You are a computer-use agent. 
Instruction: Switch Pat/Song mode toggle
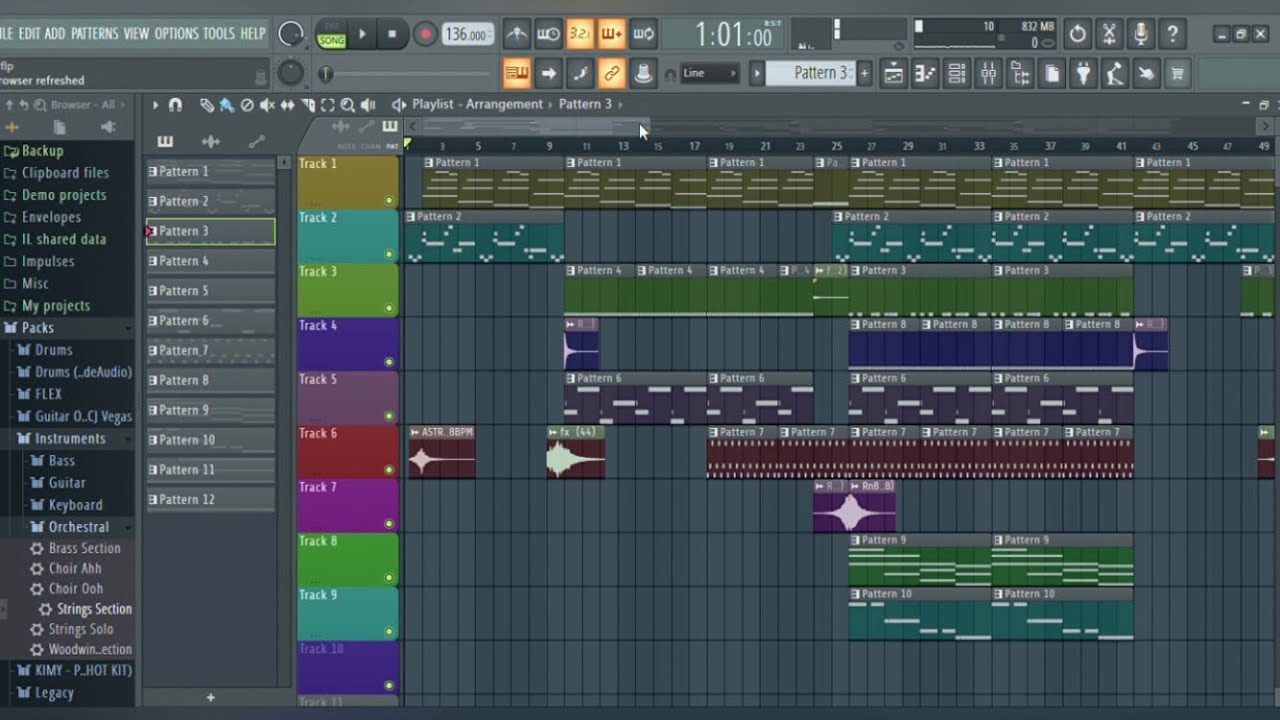click(x=331, y=35)
